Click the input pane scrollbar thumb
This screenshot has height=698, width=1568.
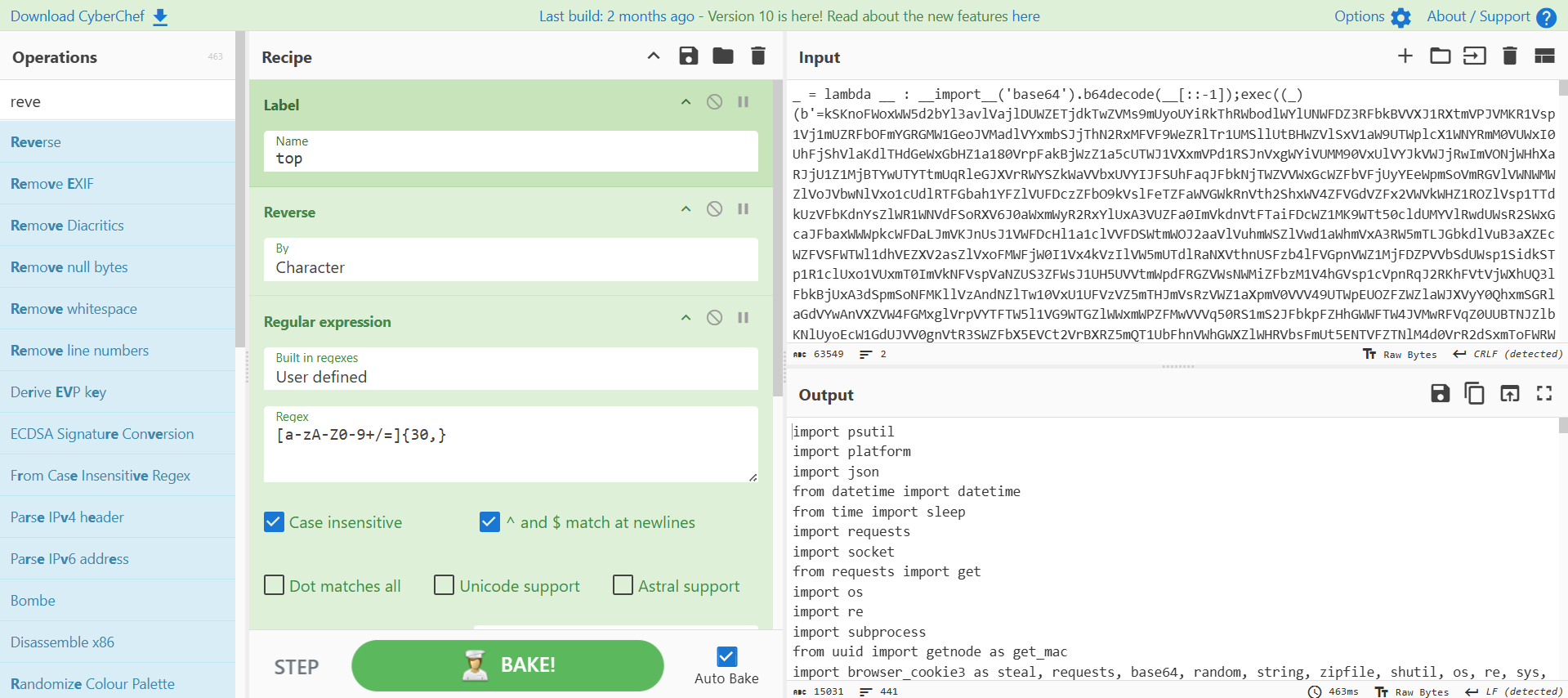click(1563, 87)
